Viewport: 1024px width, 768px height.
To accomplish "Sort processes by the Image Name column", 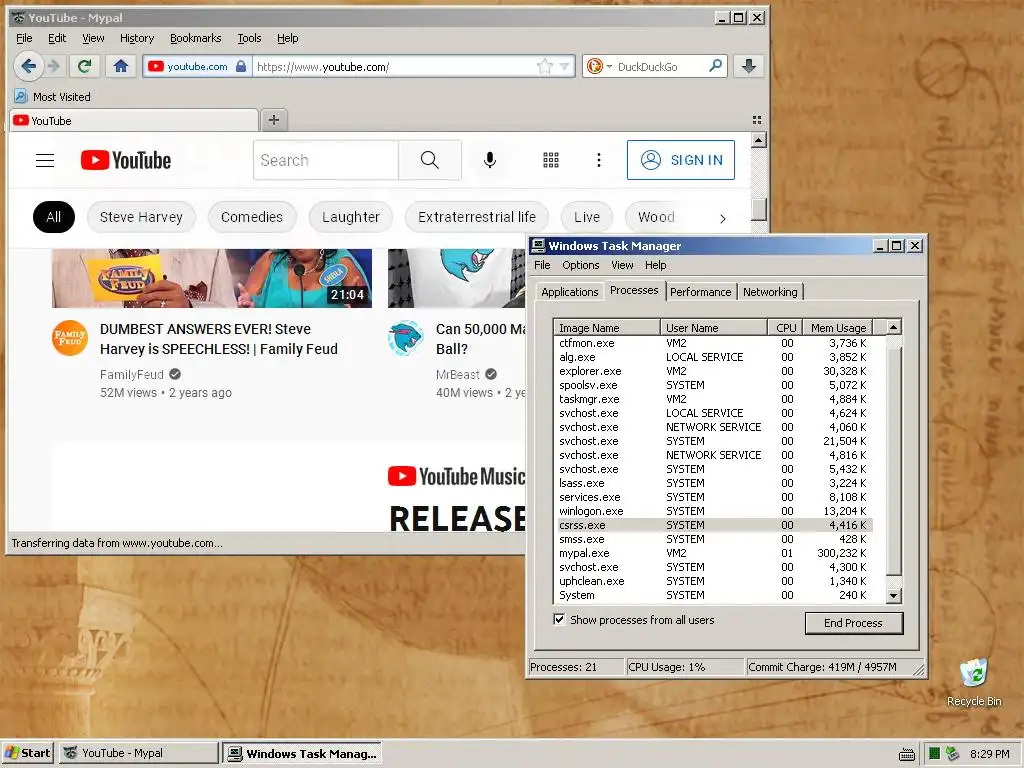I will (x=607, y=327).
